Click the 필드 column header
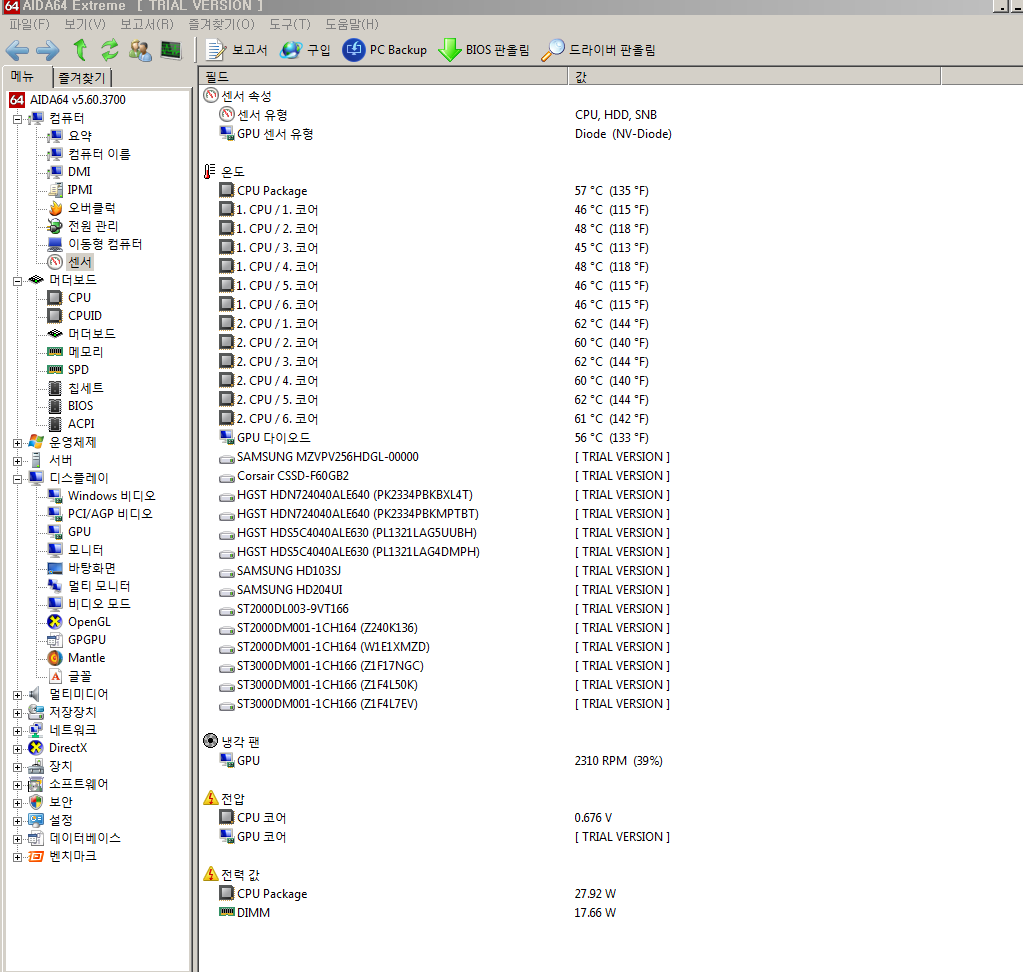This screenshot has width=1023, height=972. coord(383,76)
